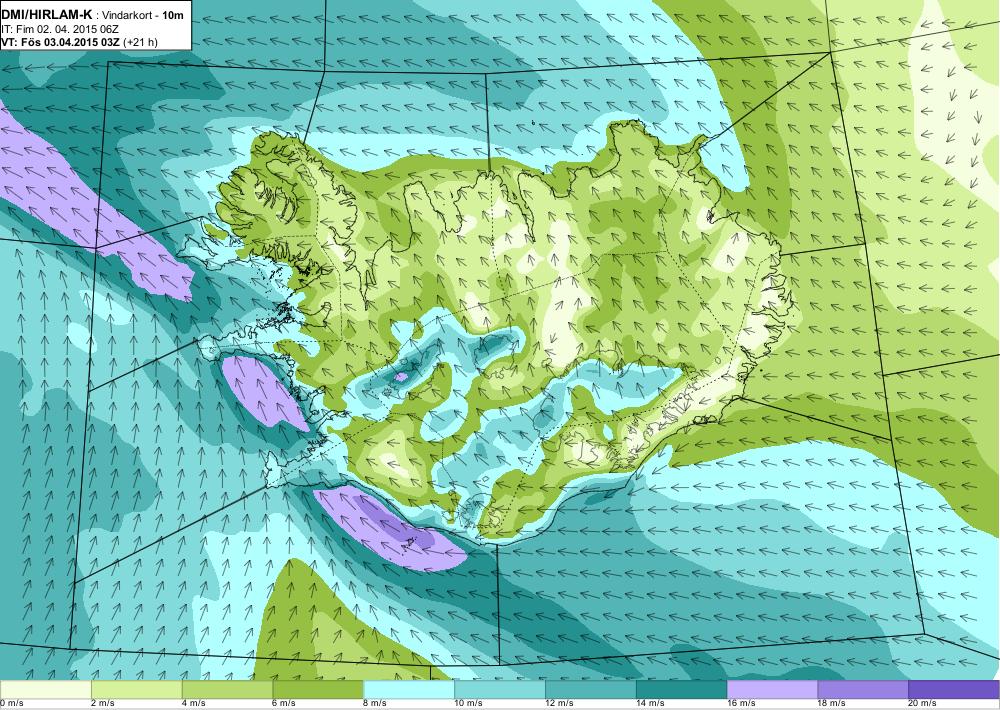Click the "10 m/s" legend label

tap(469, 704)
